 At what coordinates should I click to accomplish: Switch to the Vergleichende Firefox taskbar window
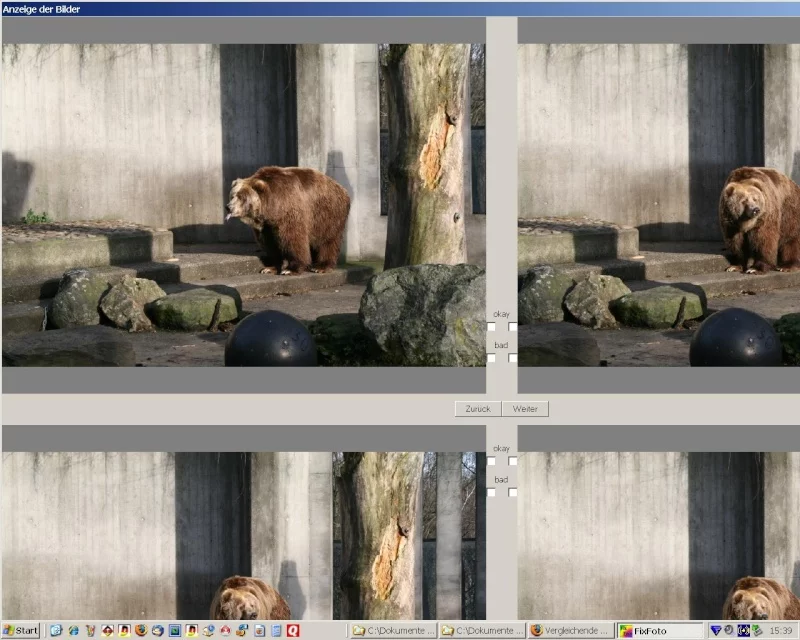tap(571, 631)
